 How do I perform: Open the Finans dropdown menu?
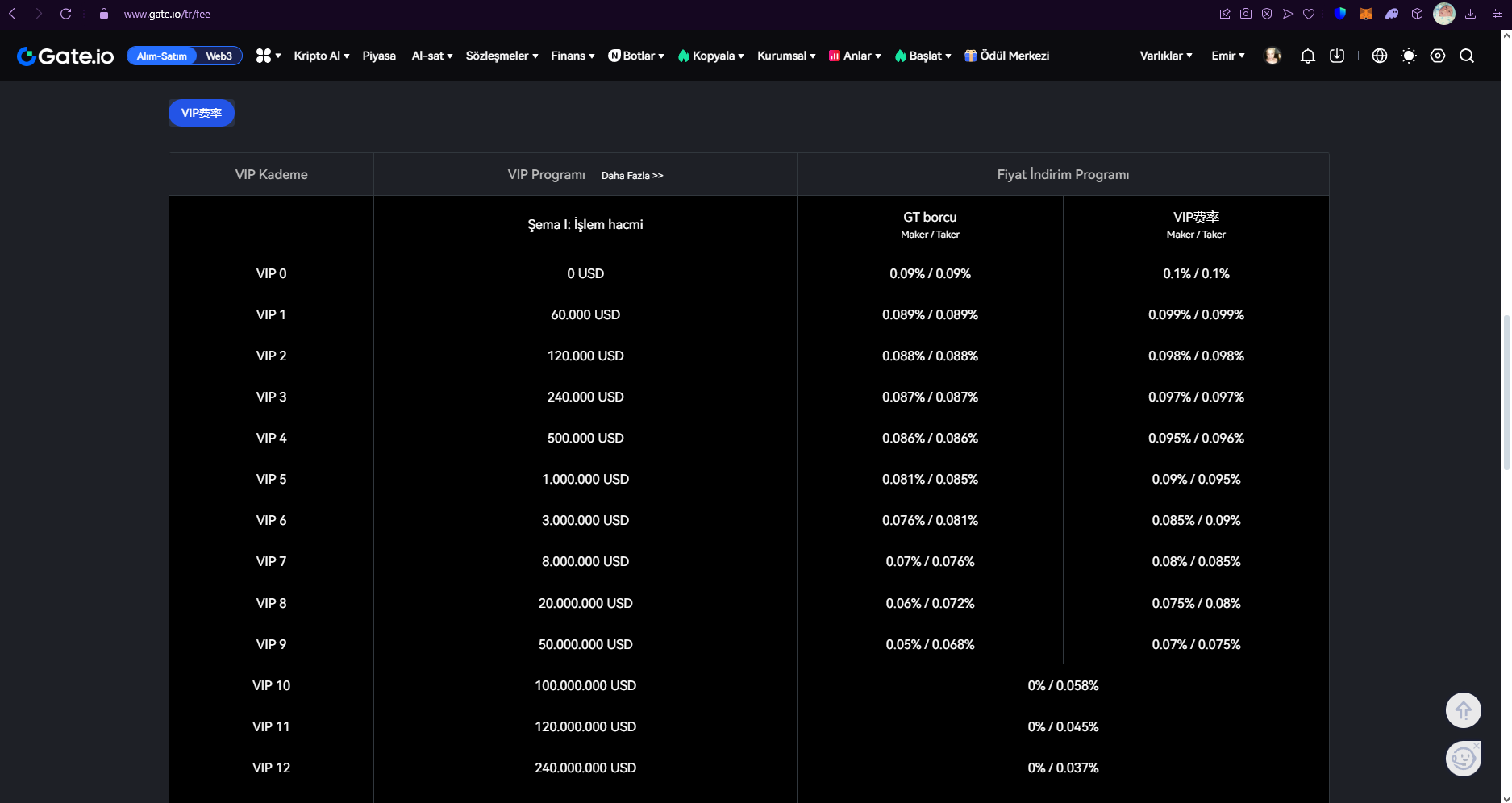pyautogui.click(x=573, y=56)
